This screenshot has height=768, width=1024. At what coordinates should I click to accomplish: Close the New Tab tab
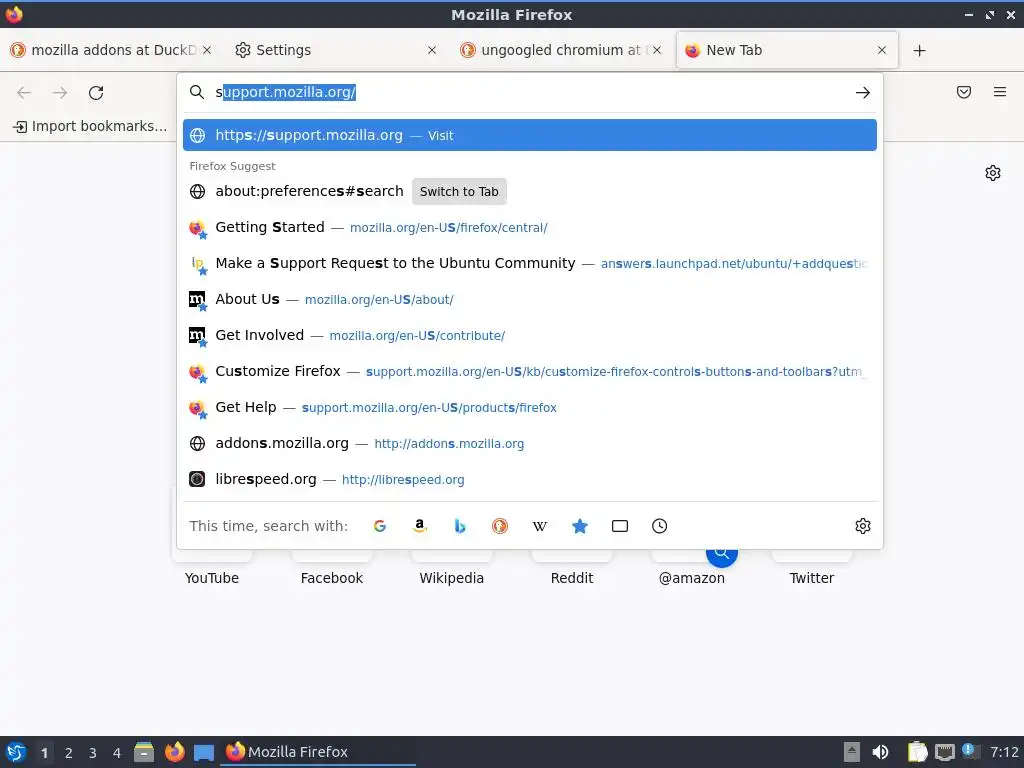(x=882, y=50)
